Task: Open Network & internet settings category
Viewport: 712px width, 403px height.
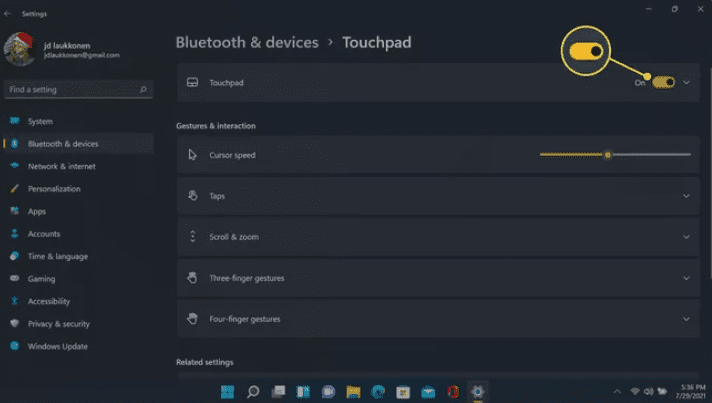Action: [x=62, y=166]
